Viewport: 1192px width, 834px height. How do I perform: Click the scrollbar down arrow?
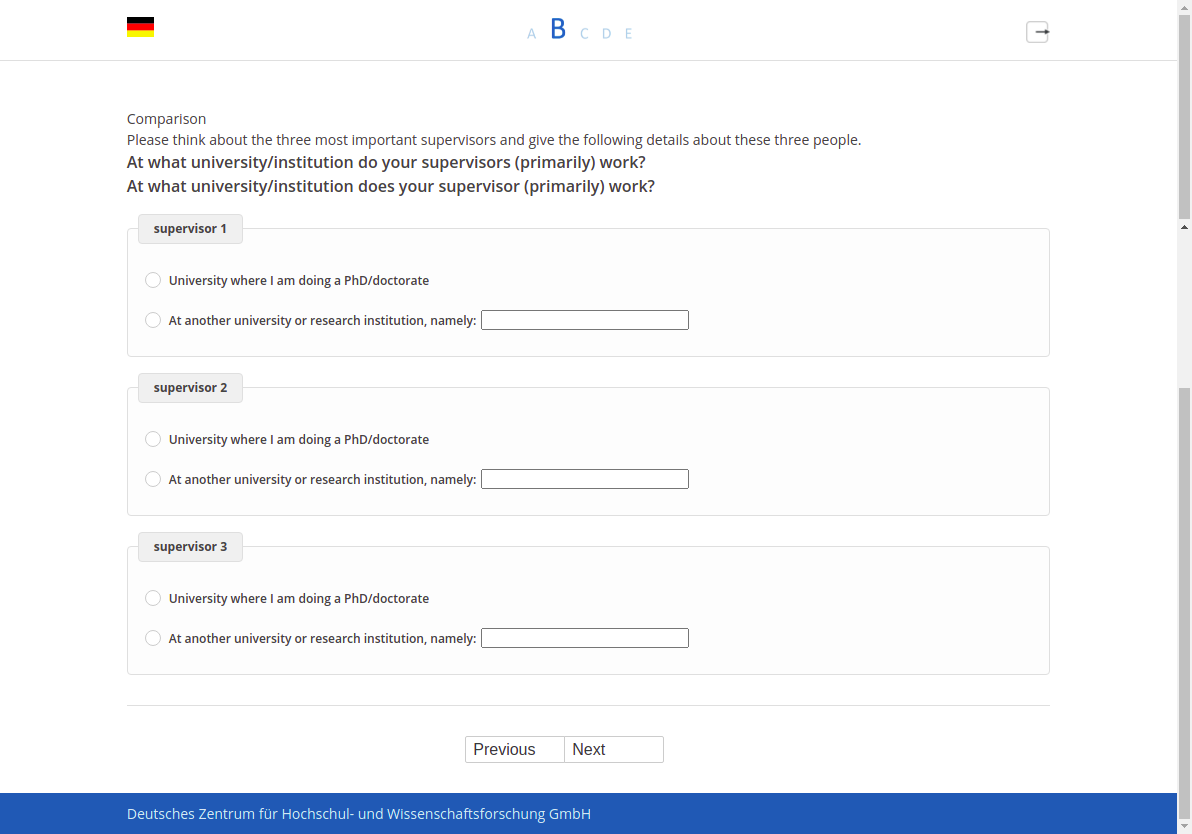(x=1184, y=826)
